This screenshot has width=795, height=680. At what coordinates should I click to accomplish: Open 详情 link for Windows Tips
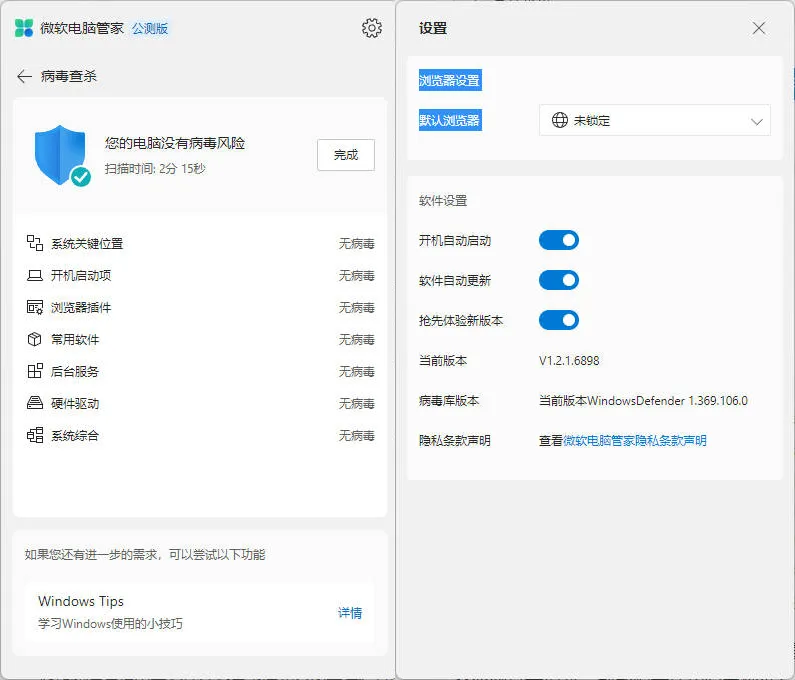[350, 613]
